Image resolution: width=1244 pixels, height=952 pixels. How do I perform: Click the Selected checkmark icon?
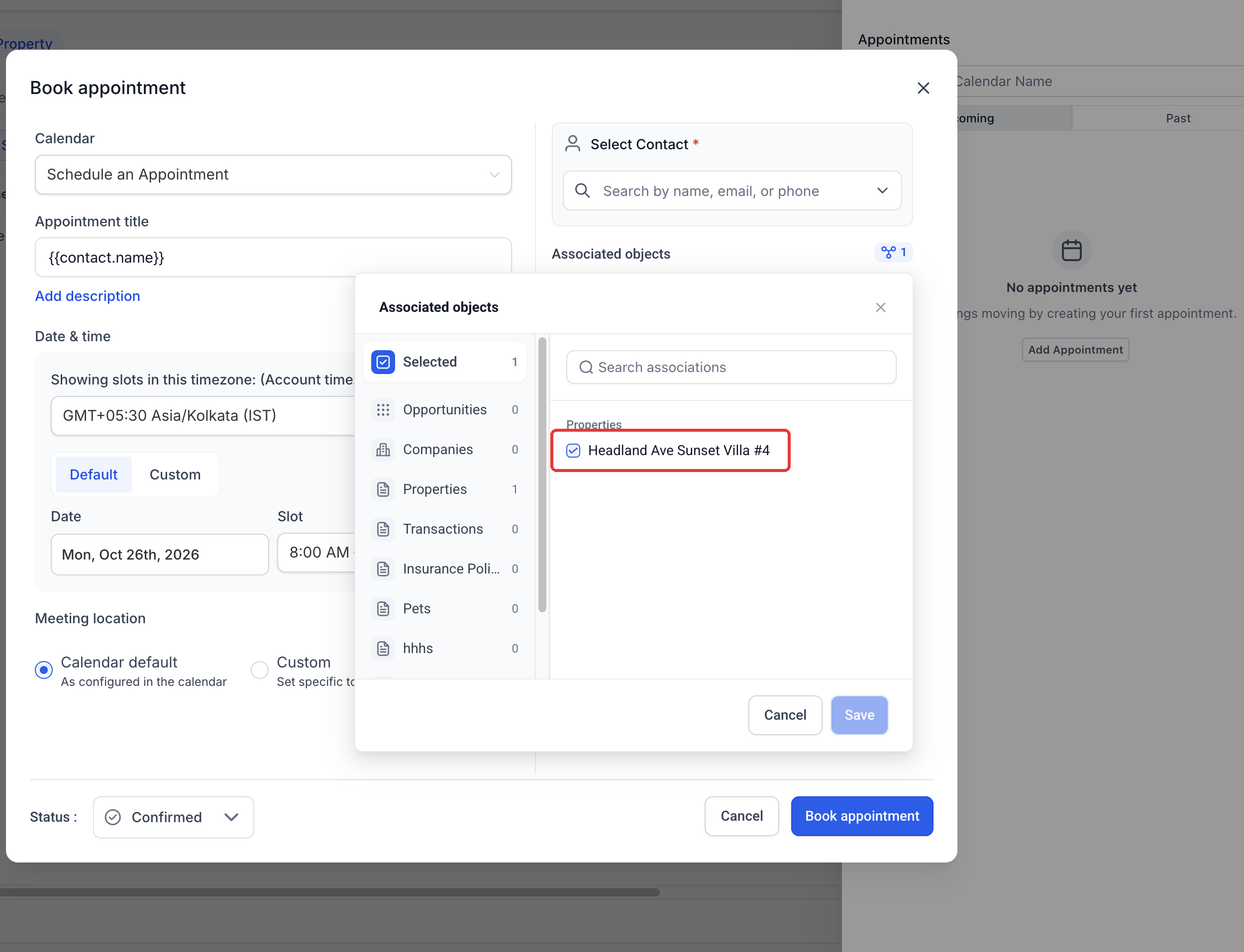coord(383,362)
